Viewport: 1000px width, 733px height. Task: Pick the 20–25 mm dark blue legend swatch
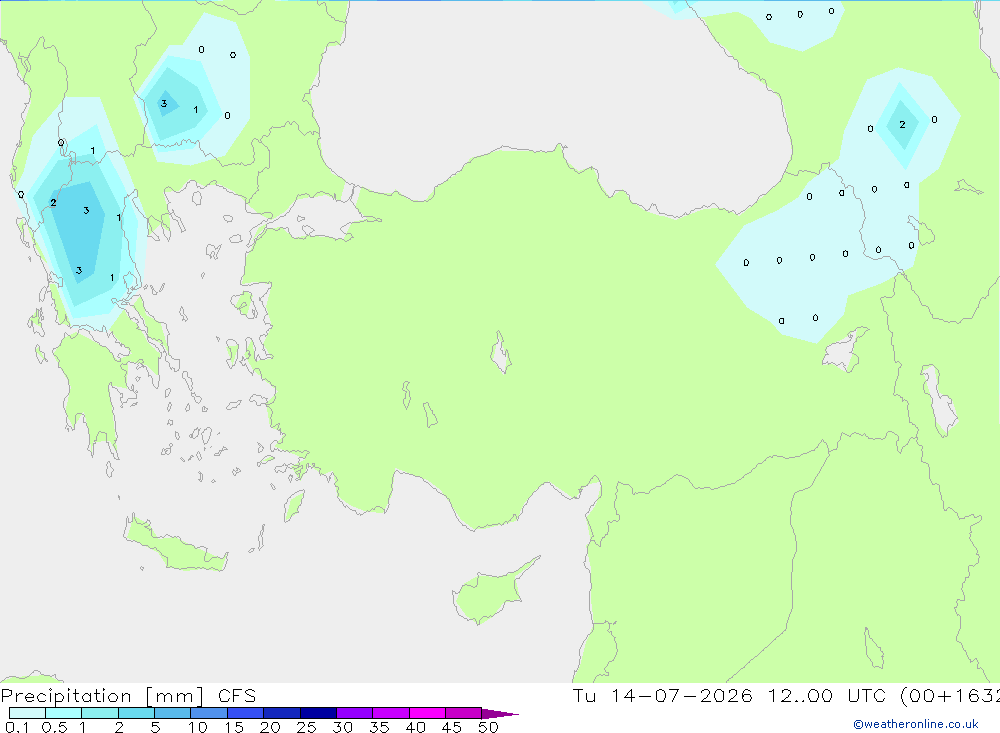tap(282, 713)
